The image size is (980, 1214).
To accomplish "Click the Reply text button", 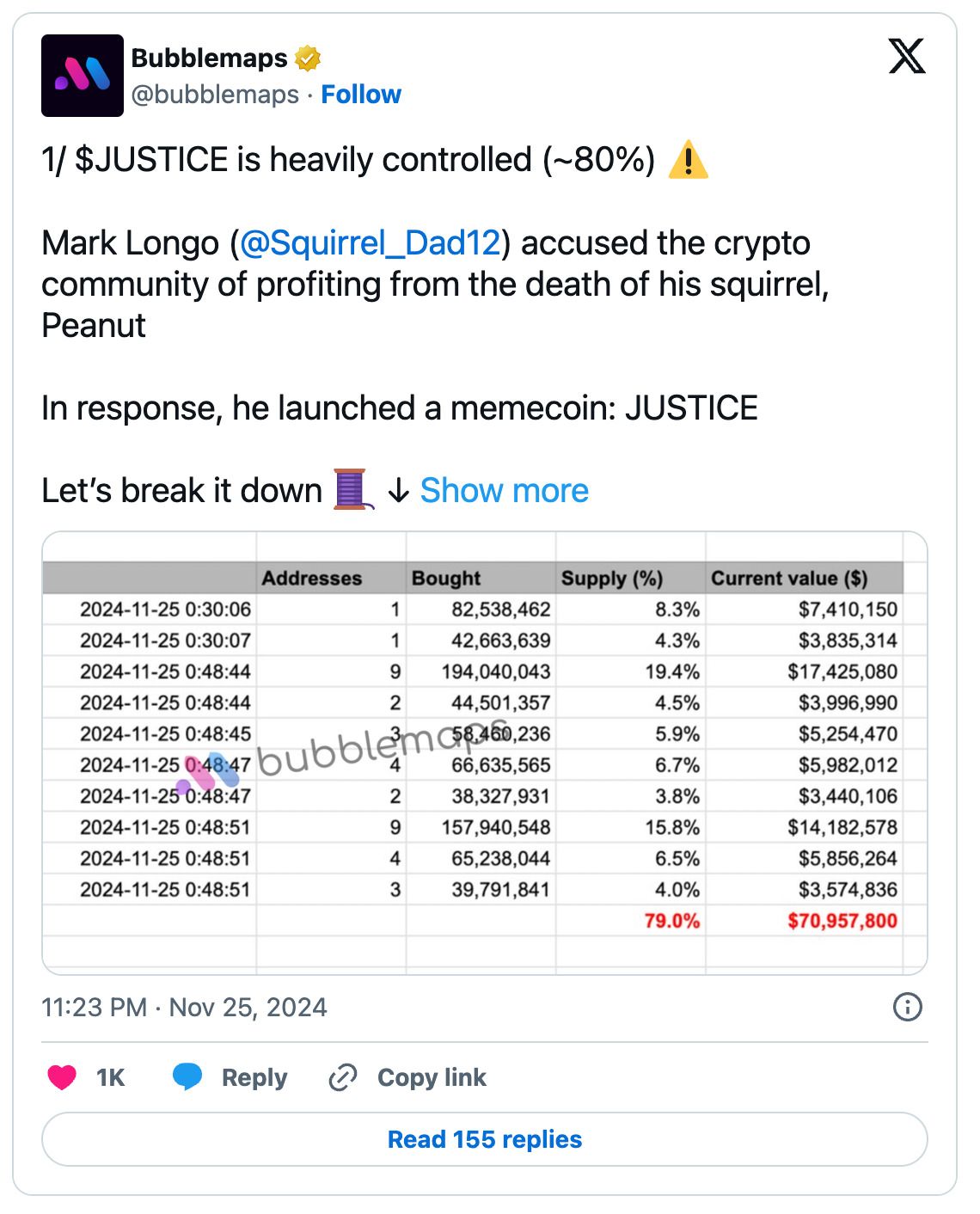I will (254, 1077).
